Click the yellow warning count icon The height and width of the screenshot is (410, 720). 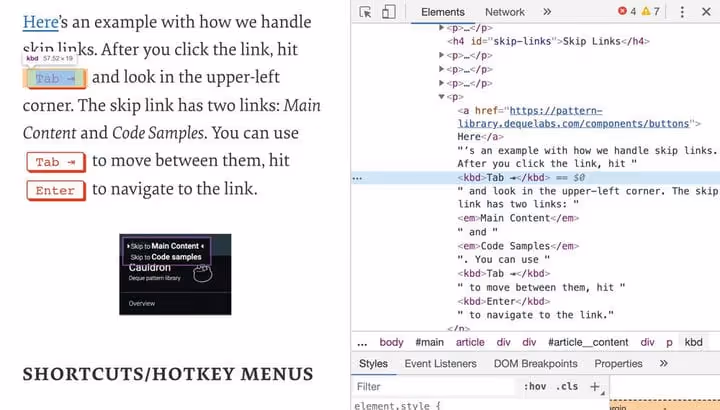[646, 11]
